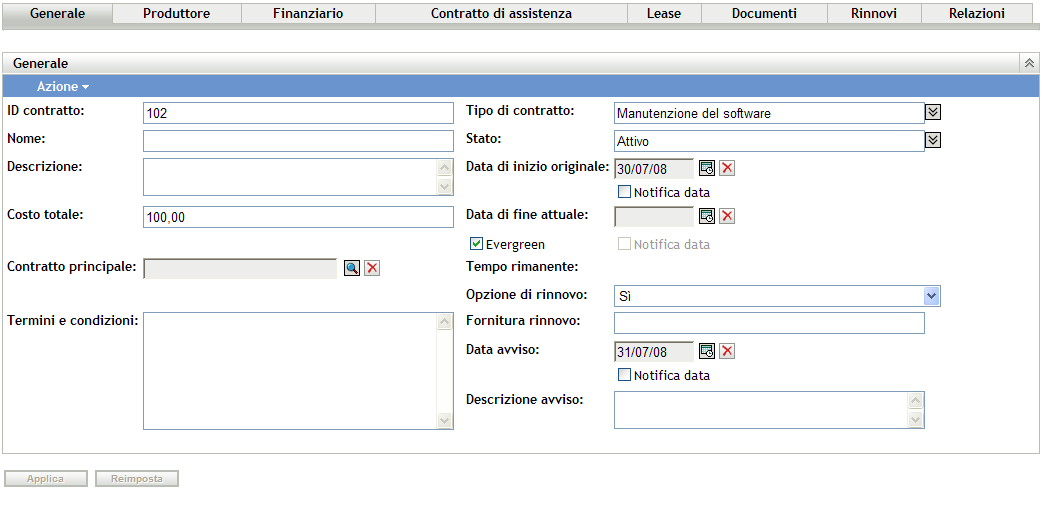Clear the Data di fine attuale date
Image resolution: width=1042 pixels, height=505 pixels.
pyautogui.click(x=727, y=216)
